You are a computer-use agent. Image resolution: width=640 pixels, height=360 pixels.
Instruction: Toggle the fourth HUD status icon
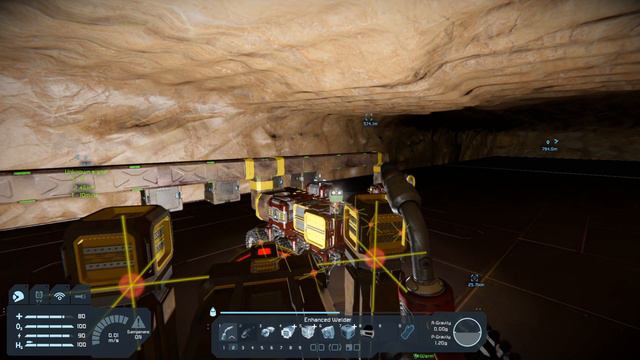80,296
